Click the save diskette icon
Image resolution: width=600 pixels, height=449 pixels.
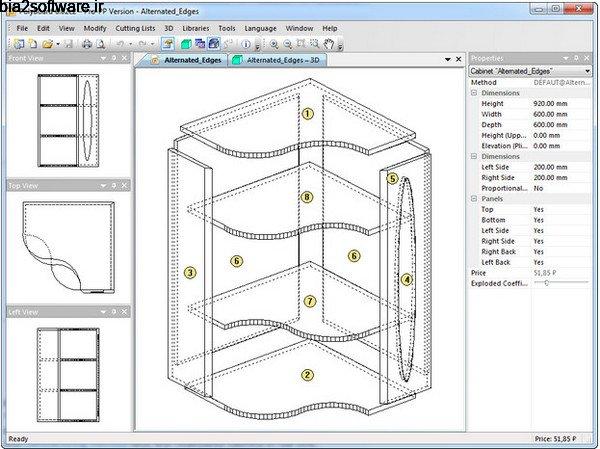pos(68,44)
